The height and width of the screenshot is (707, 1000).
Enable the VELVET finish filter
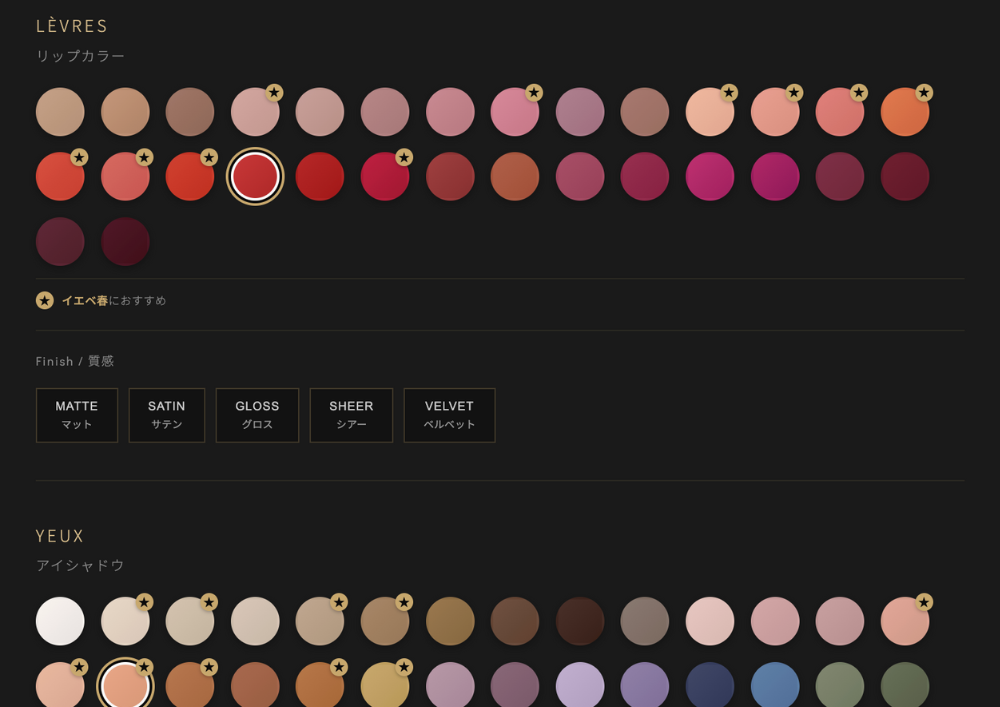tap(449, 415)
